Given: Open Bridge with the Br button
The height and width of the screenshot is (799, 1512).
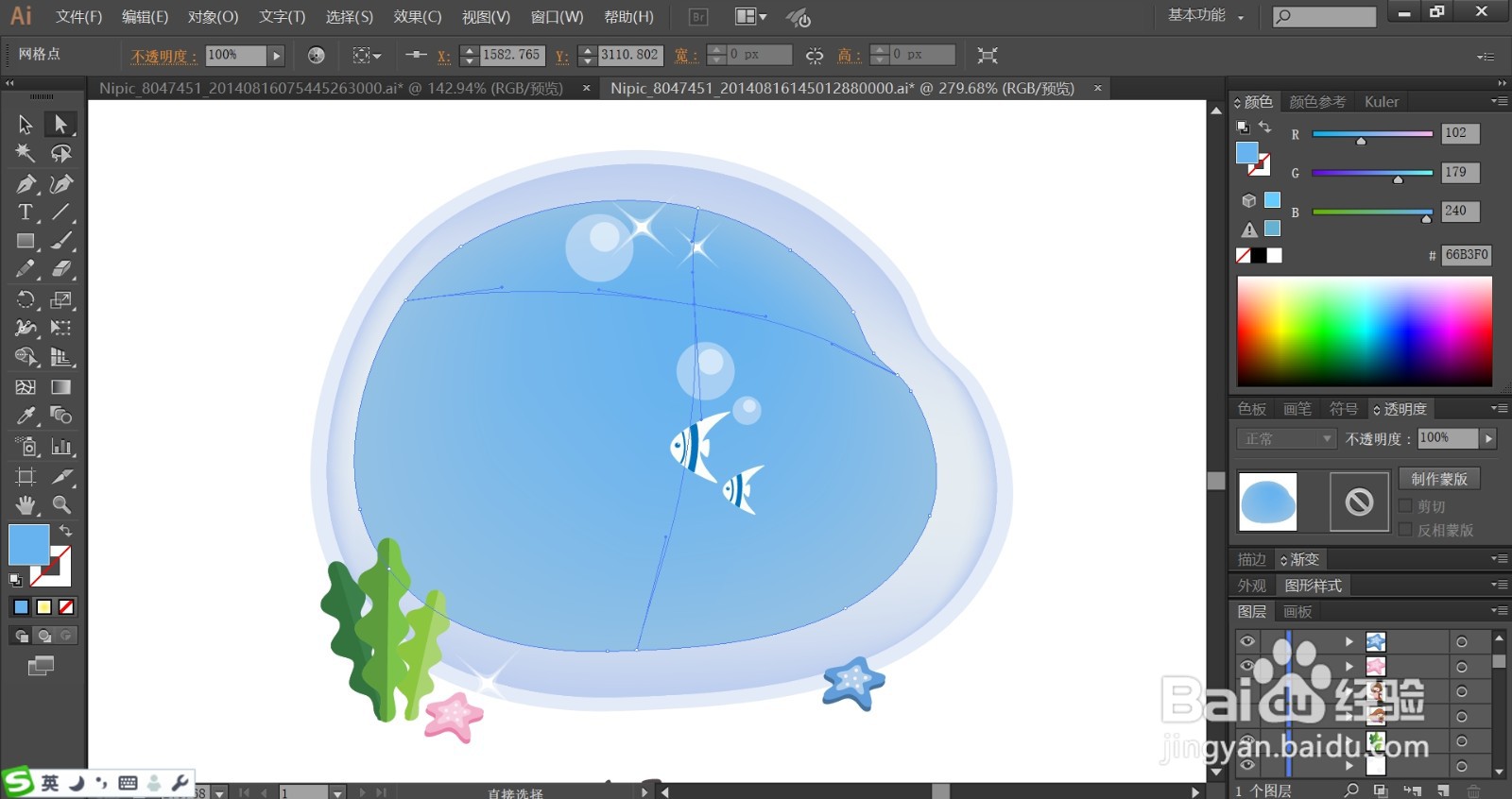Looking at the screenshot, I should (698, 17).
